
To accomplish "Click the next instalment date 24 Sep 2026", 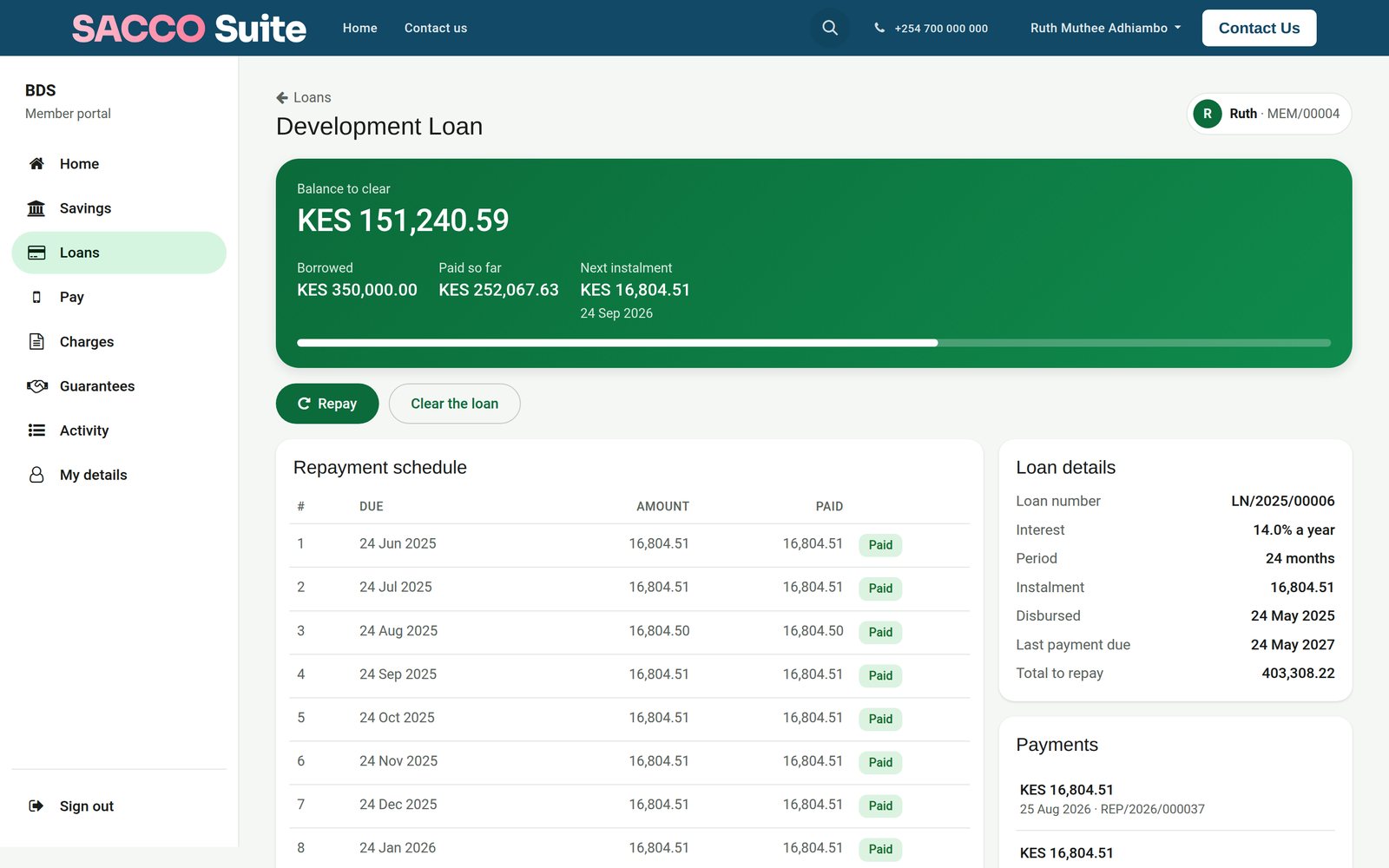I will (616, 313).
